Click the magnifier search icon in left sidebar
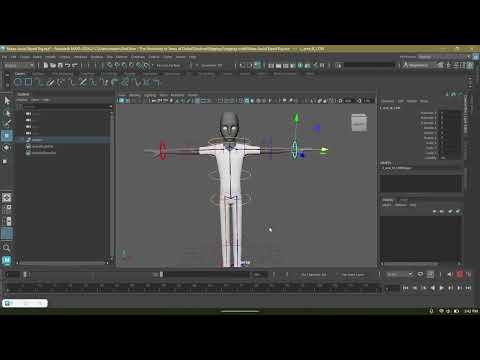 pos(7,248)
